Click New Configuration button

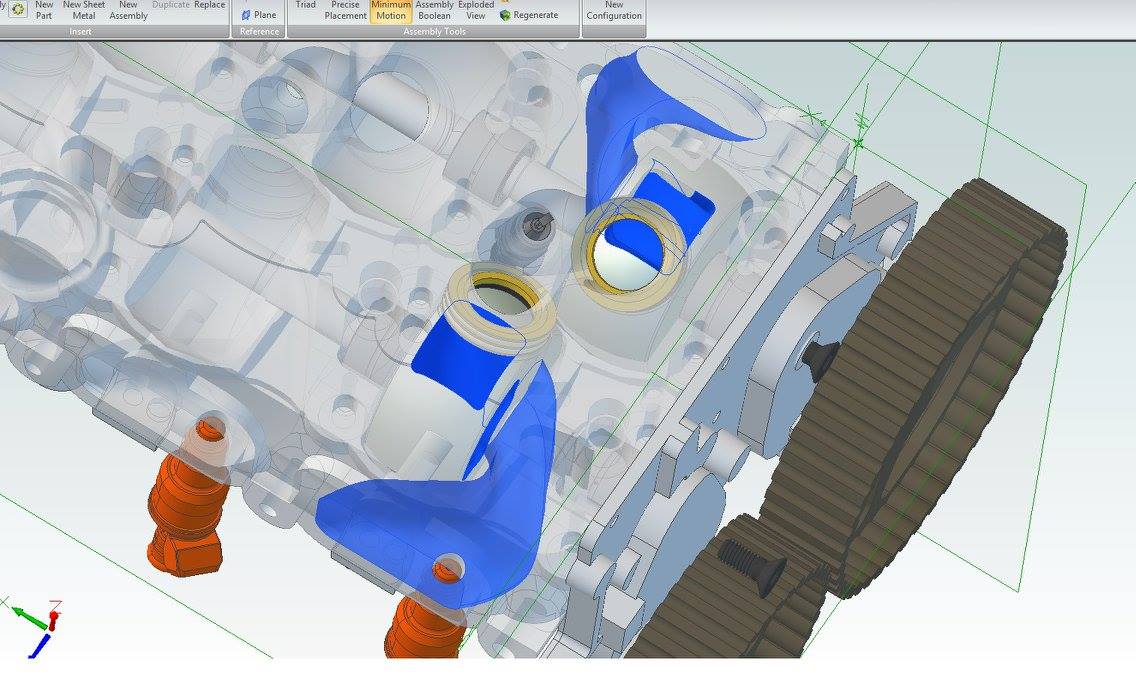tap(614, 10)
